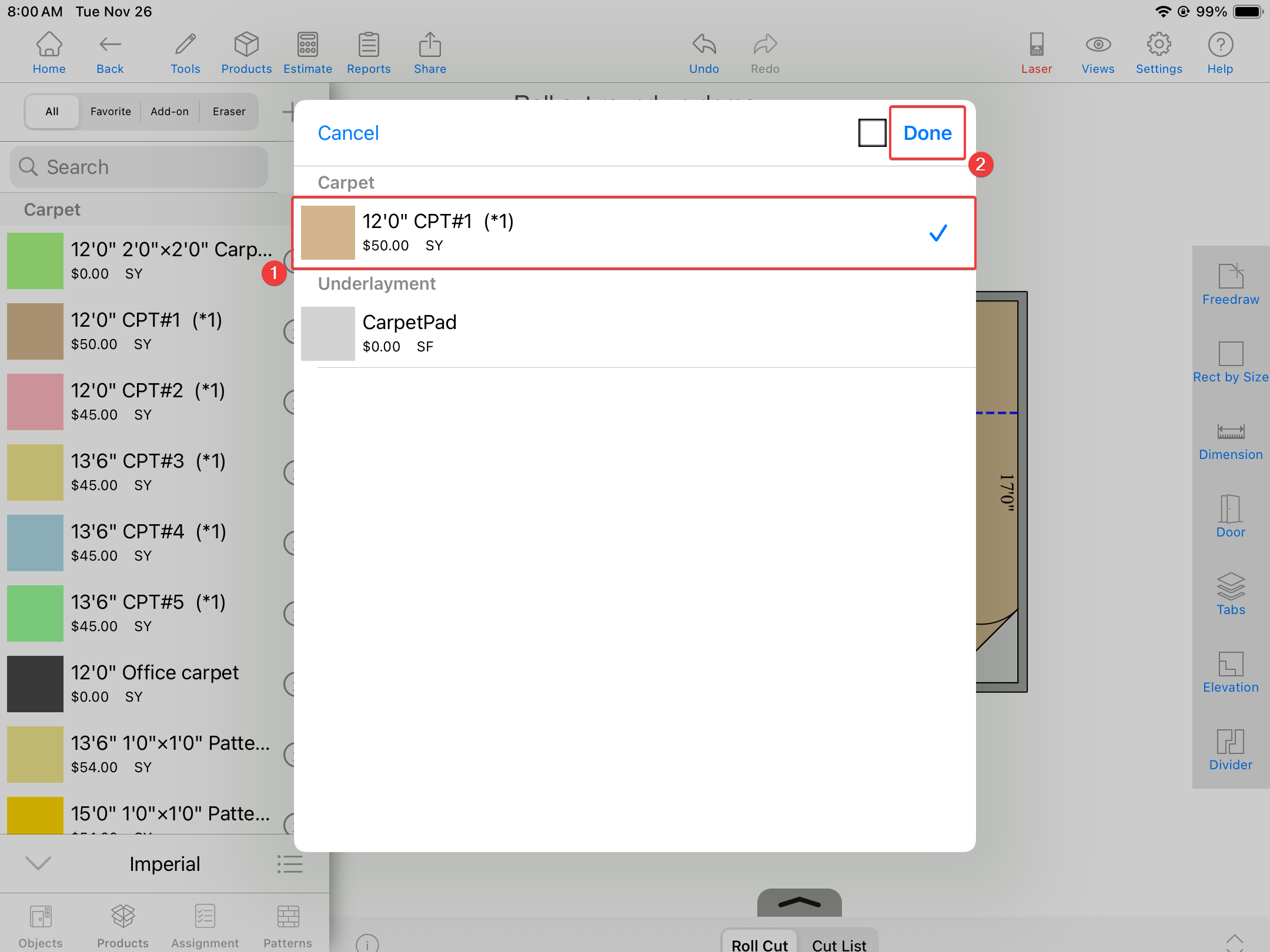Click the pink CPT#2 color swatch
This screenshot has width=1270, height=952.
tap(35, 402)
